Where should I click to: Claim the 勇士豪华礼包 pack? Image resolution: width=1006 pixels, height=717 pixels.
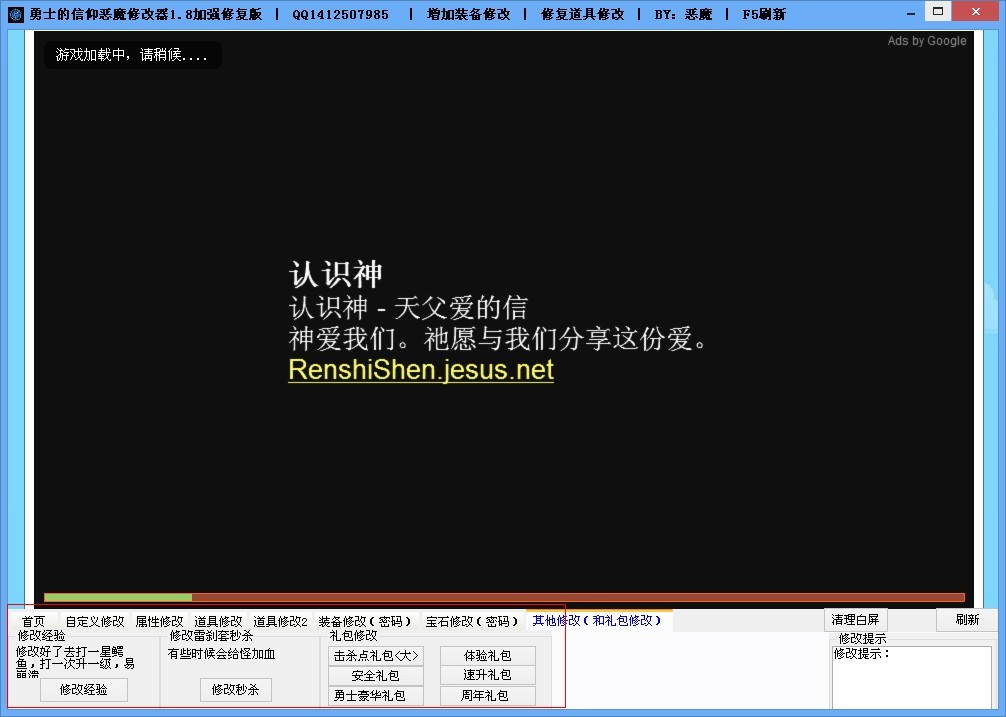tap(376, 695)
